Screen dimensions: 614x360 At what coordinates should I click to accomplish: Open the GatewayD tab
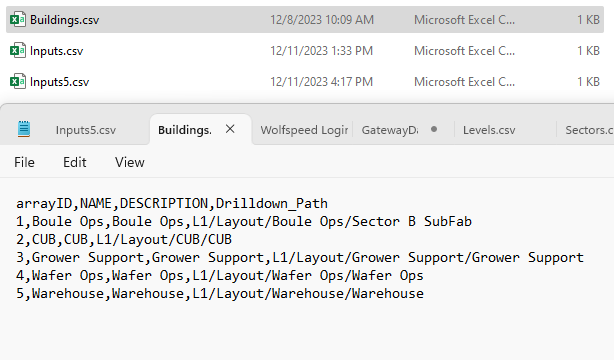coord(390,130)
